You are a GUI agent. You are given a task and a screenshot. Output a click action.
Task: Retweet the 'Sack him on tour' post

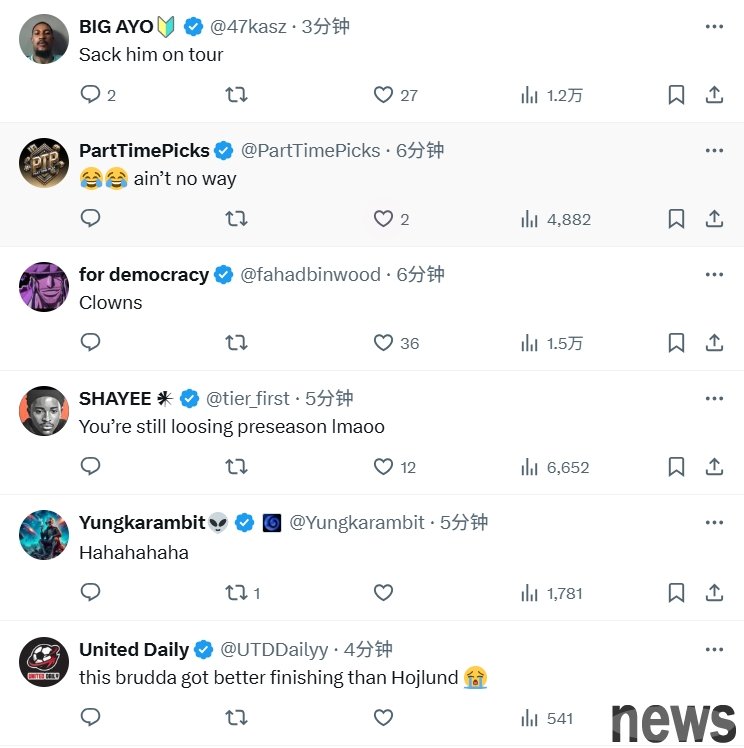[236, 94]
